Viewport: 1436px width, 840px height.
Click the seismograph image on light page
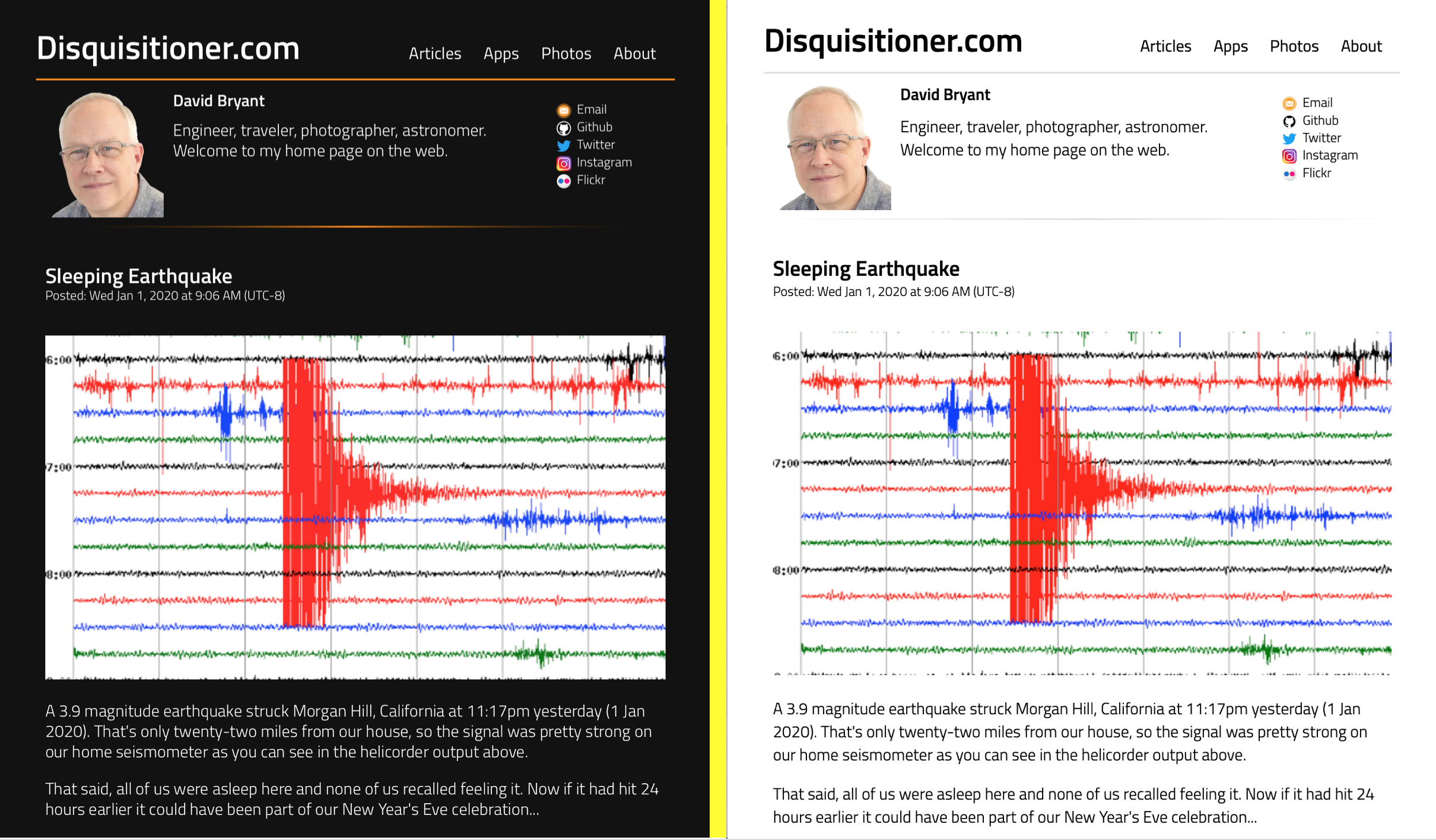pos(1082,503)
